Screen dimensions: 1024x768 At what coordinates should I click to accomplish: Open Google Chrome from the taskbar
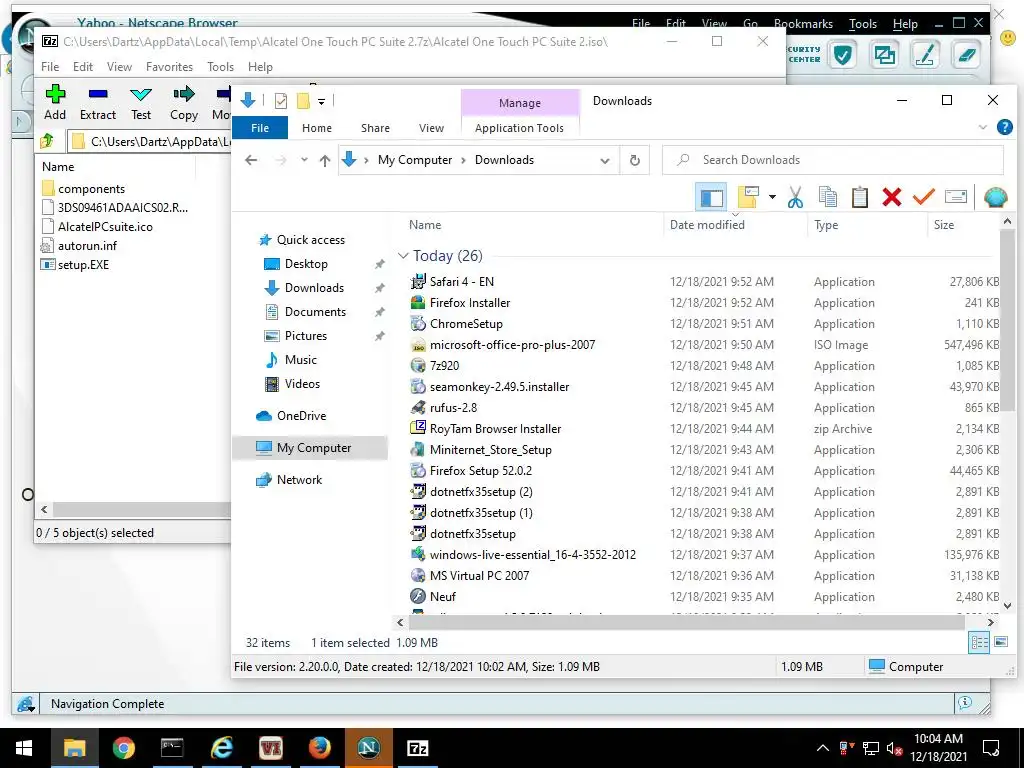(x=123, y=748)
